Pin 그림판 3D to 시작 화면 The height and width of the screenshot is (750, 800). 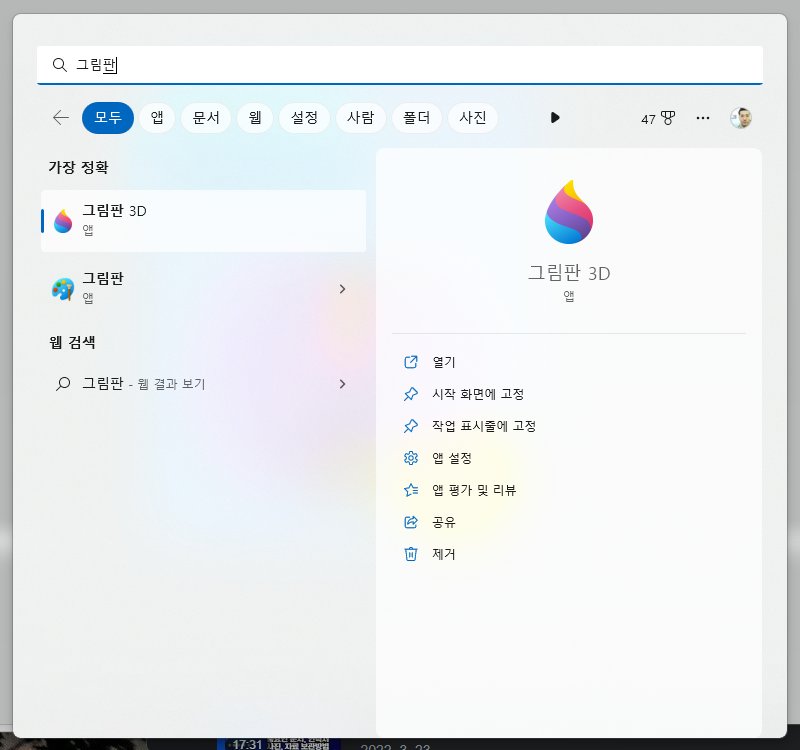pyautogui.click(x=410, y=394)
